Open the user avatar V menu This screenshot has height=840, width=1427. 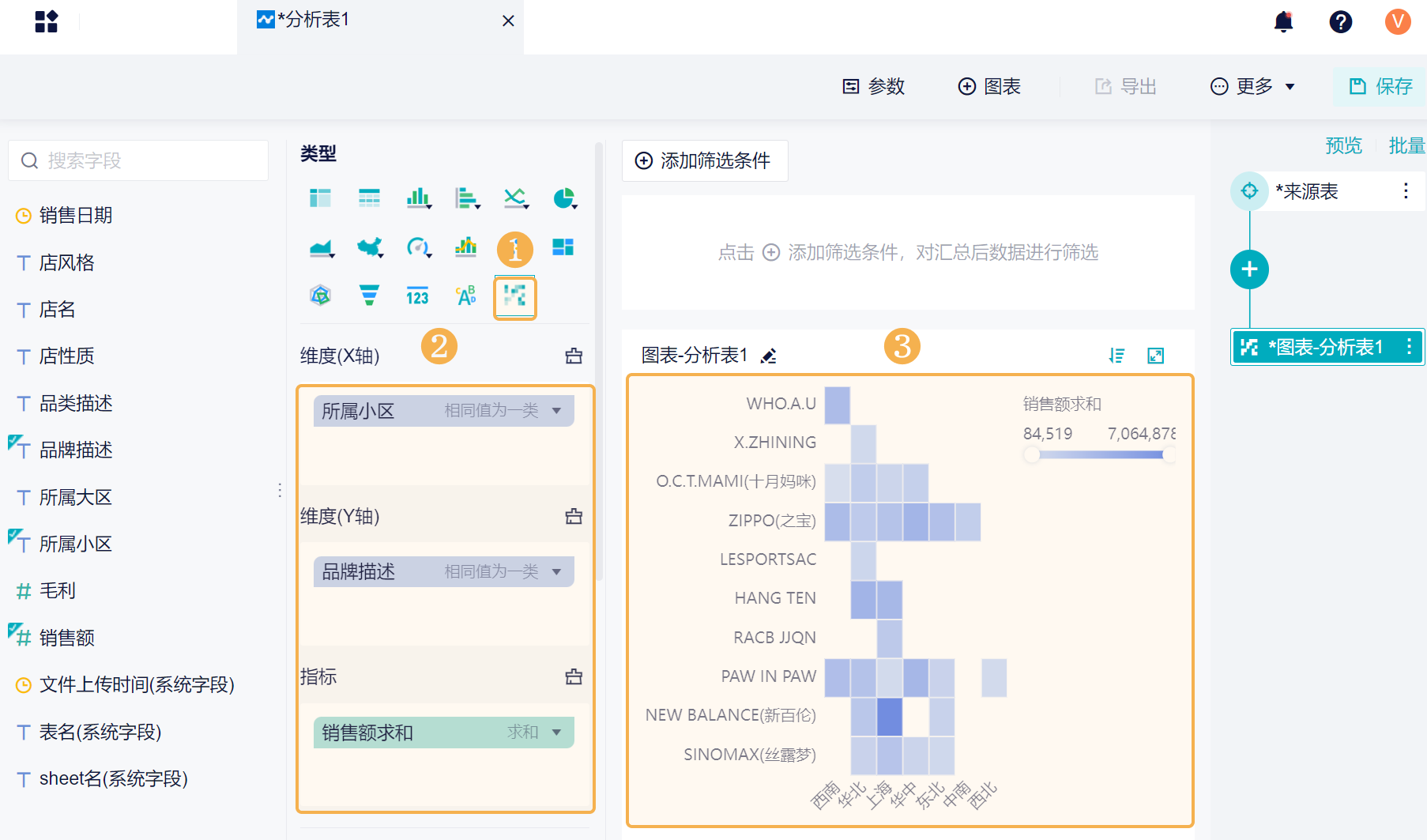[x=1398, y=21]
